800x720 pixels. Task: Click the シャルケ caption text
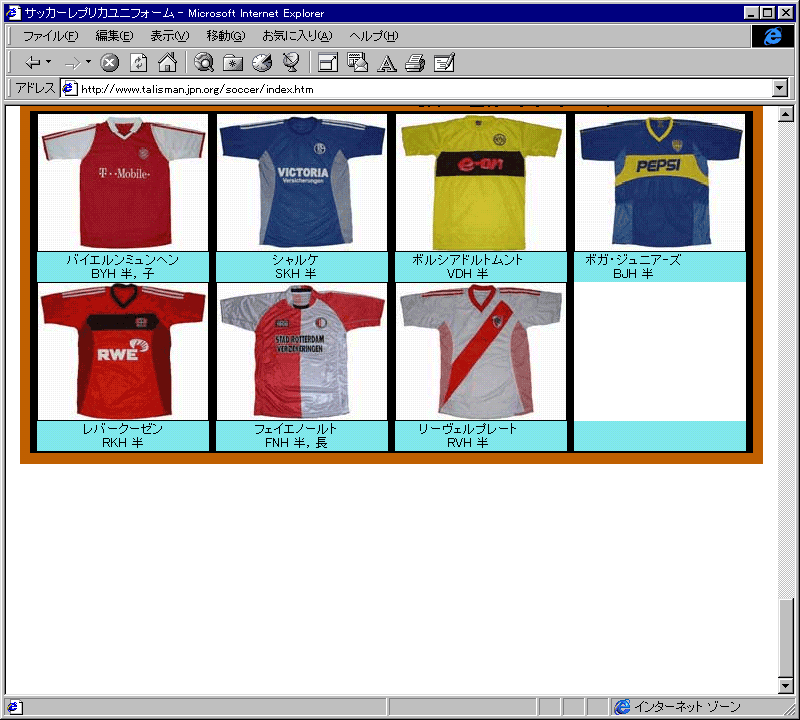295,260
